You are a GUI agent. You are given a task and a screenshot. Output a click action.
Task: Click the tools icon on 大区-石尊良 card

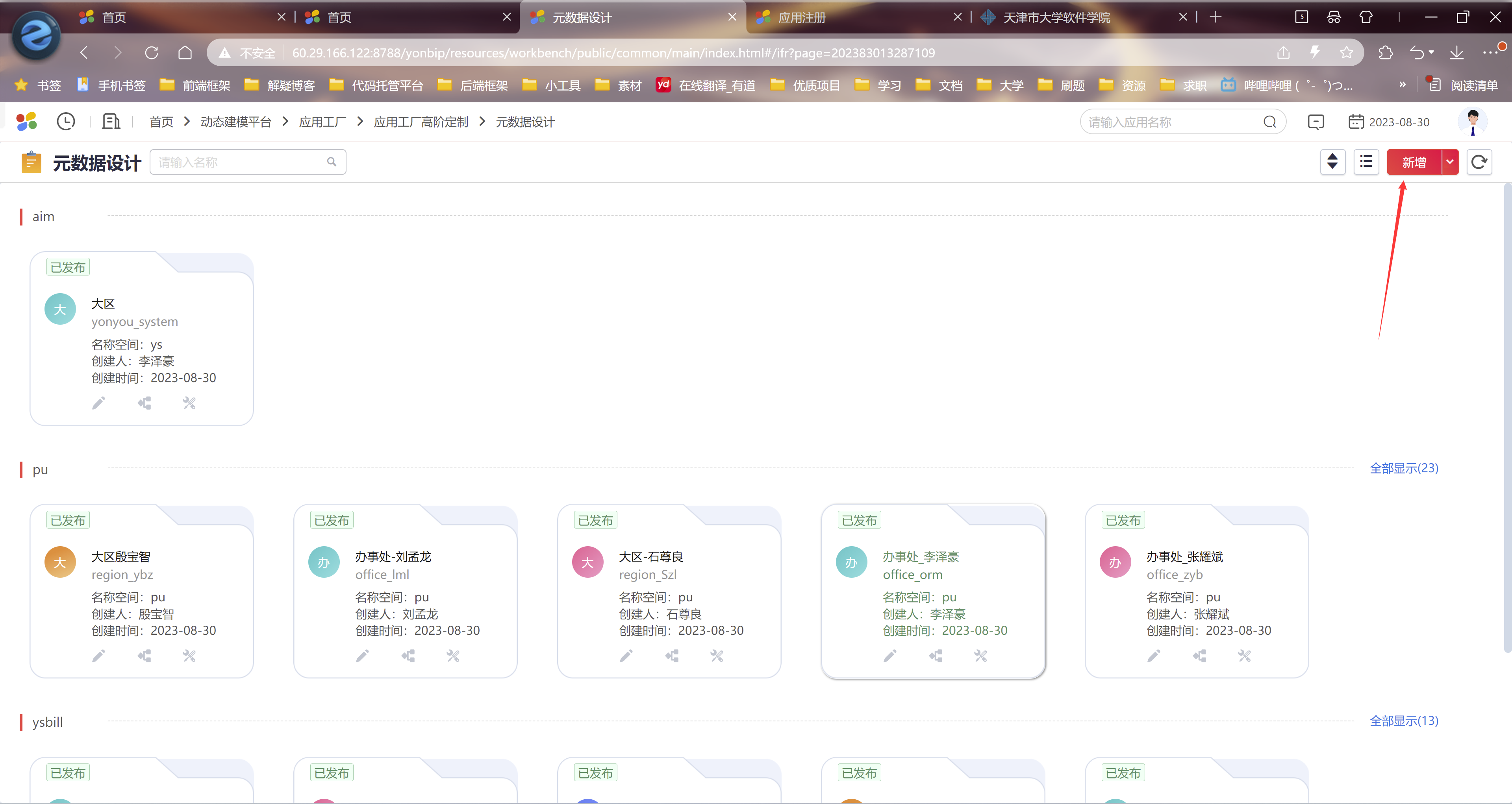pyautogui.click(x=717, y=656)
